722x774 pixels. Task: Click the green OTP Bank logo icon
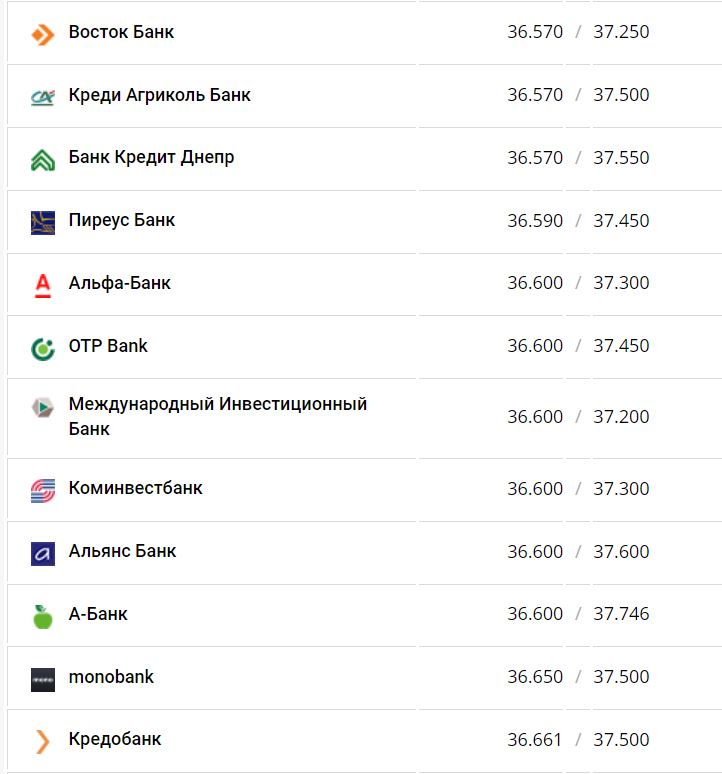[42, 349]
